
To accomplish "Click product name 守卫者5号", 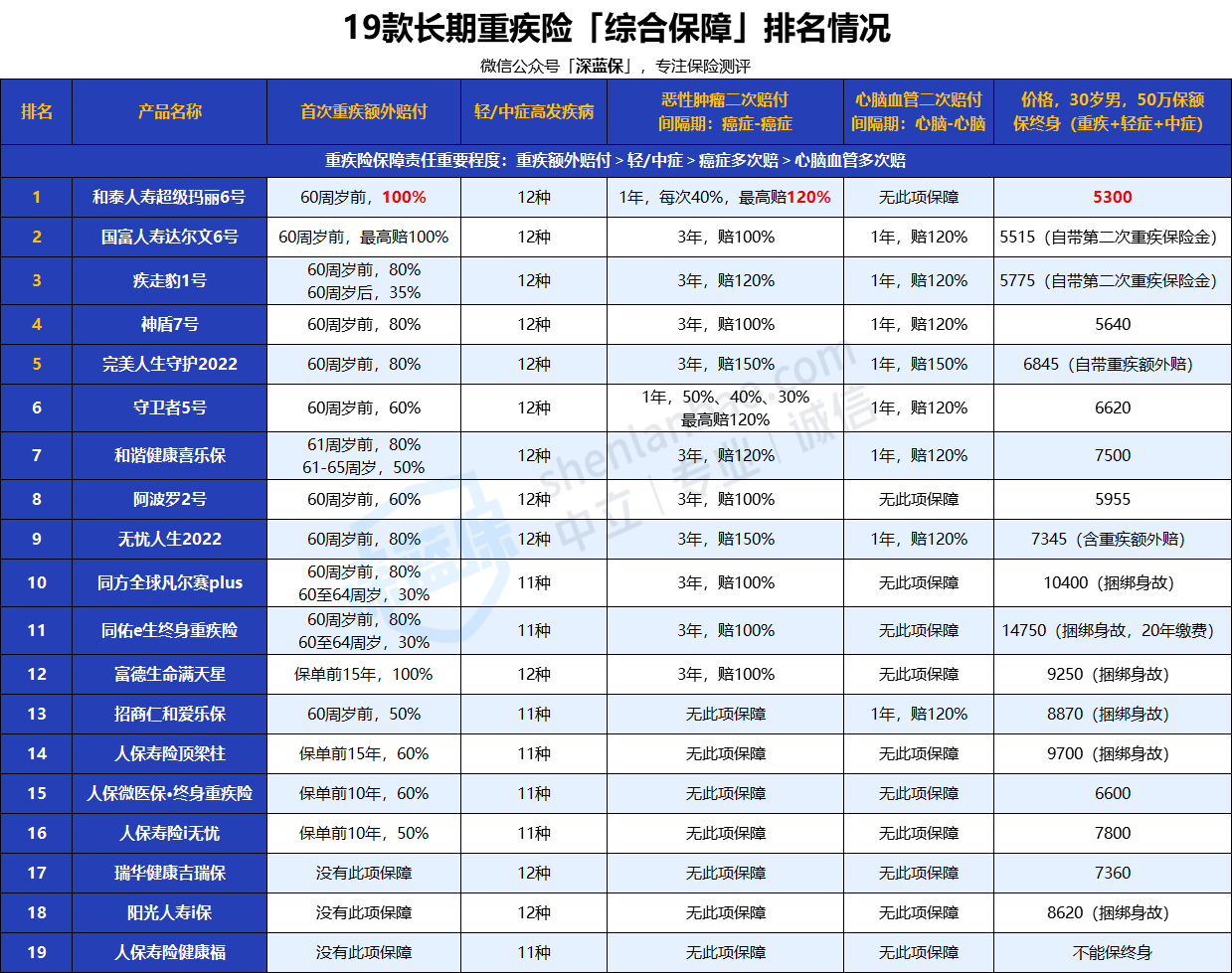I will 170,407.
